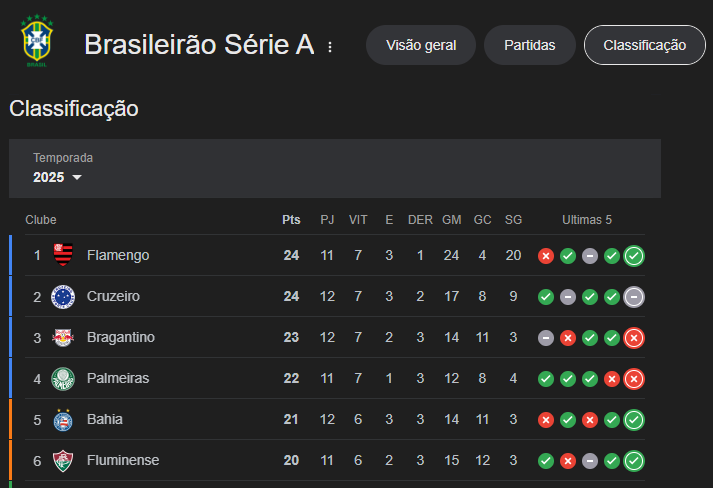The image size is (713, 488).
Task: Click the Pts column header
Action: tap(291, 220)
